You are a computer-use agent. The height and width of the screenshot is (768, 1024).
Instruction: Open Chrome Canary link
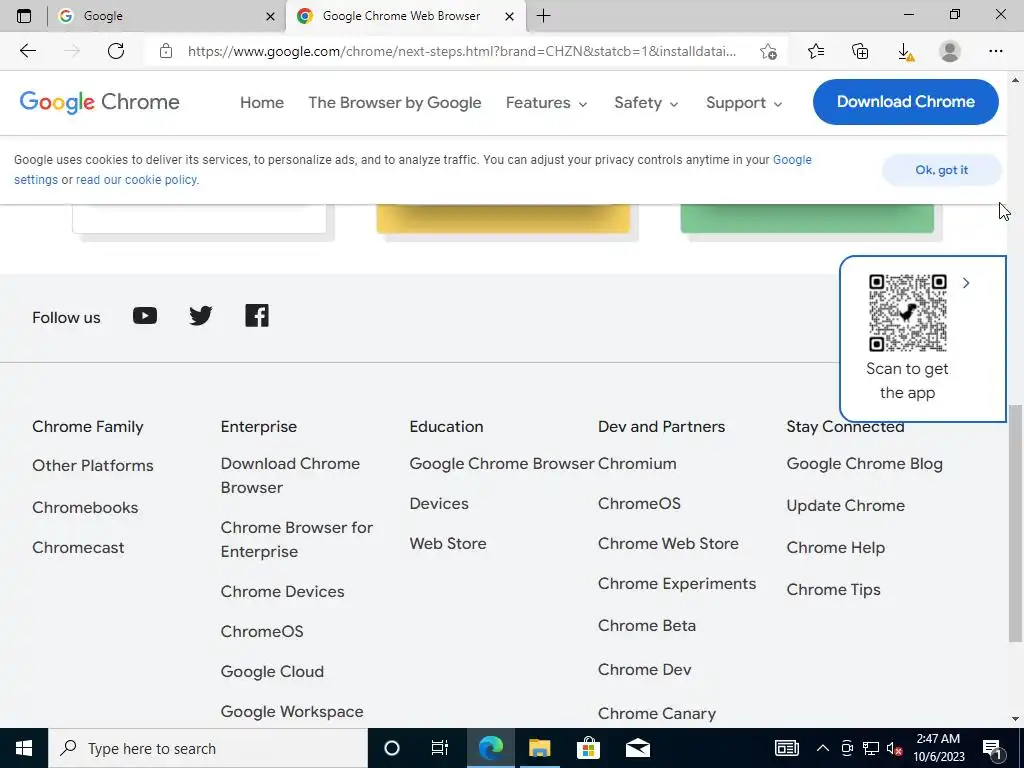656,713
